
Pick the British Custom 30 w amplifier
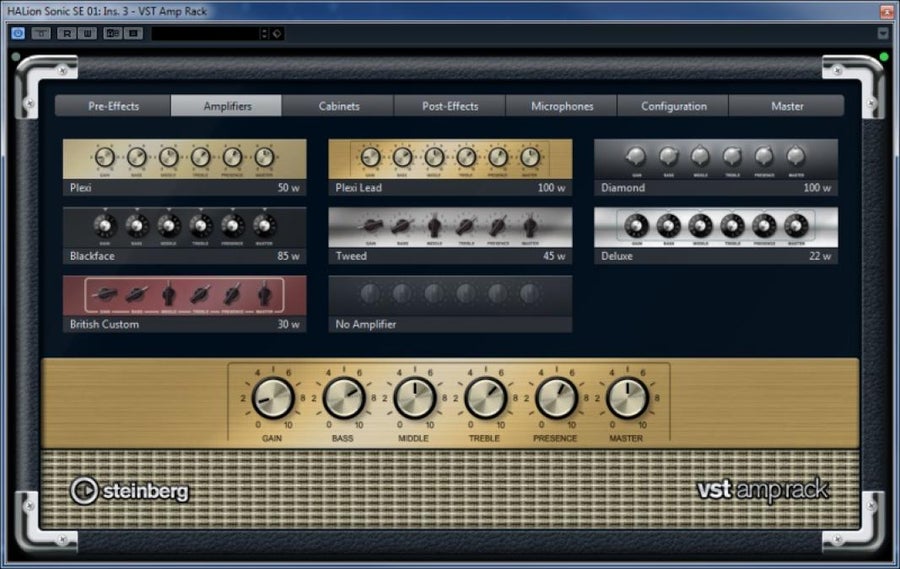point(184,304)
